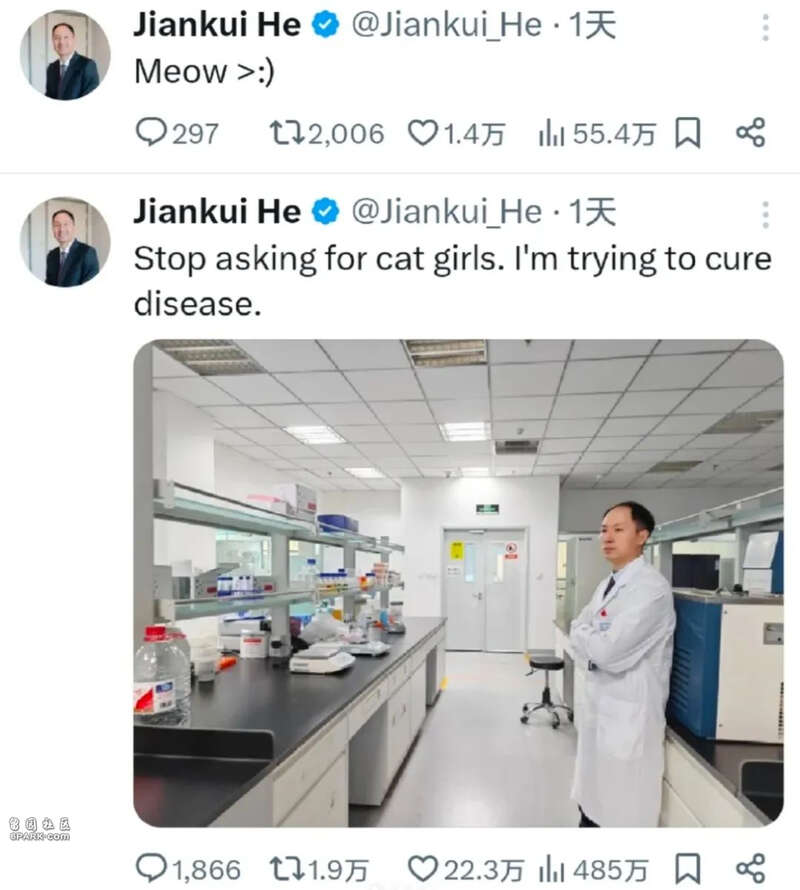Retweet the "Meow >:)" tweet

326,133
